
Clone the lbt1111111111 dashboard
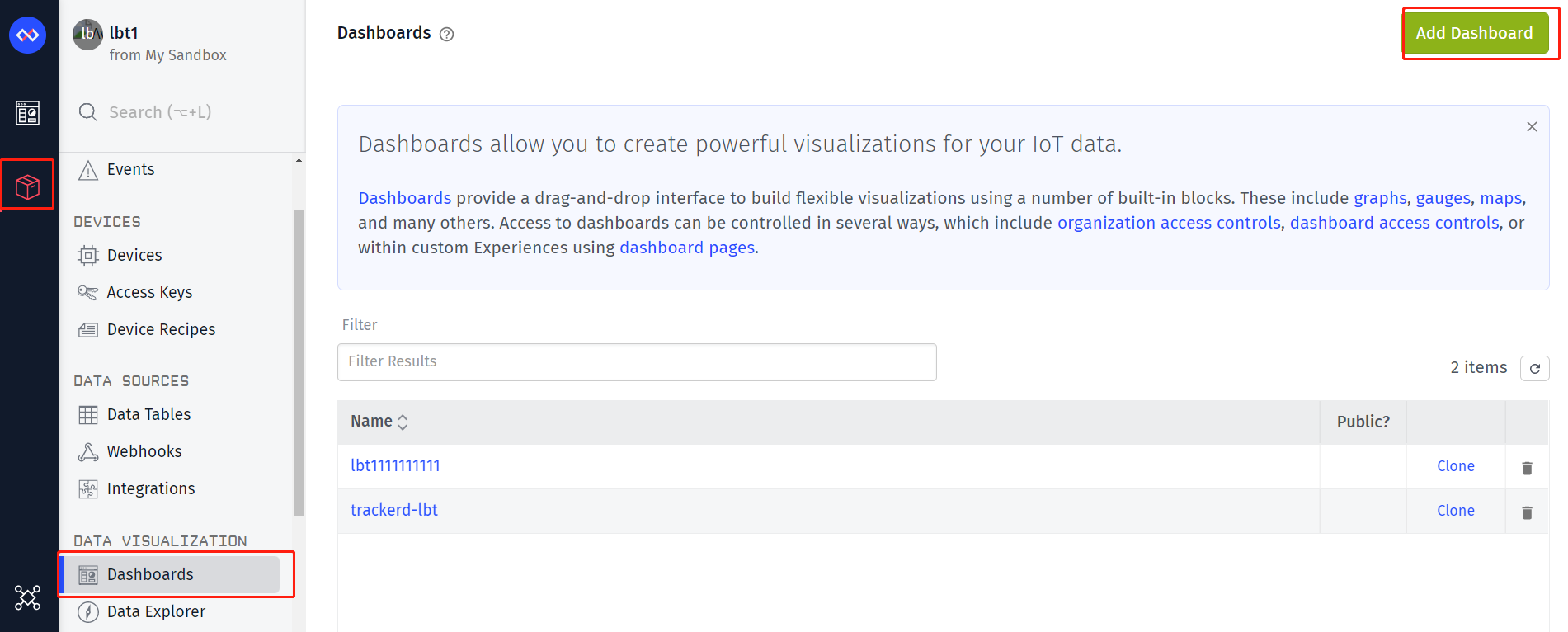(1456, 466)
